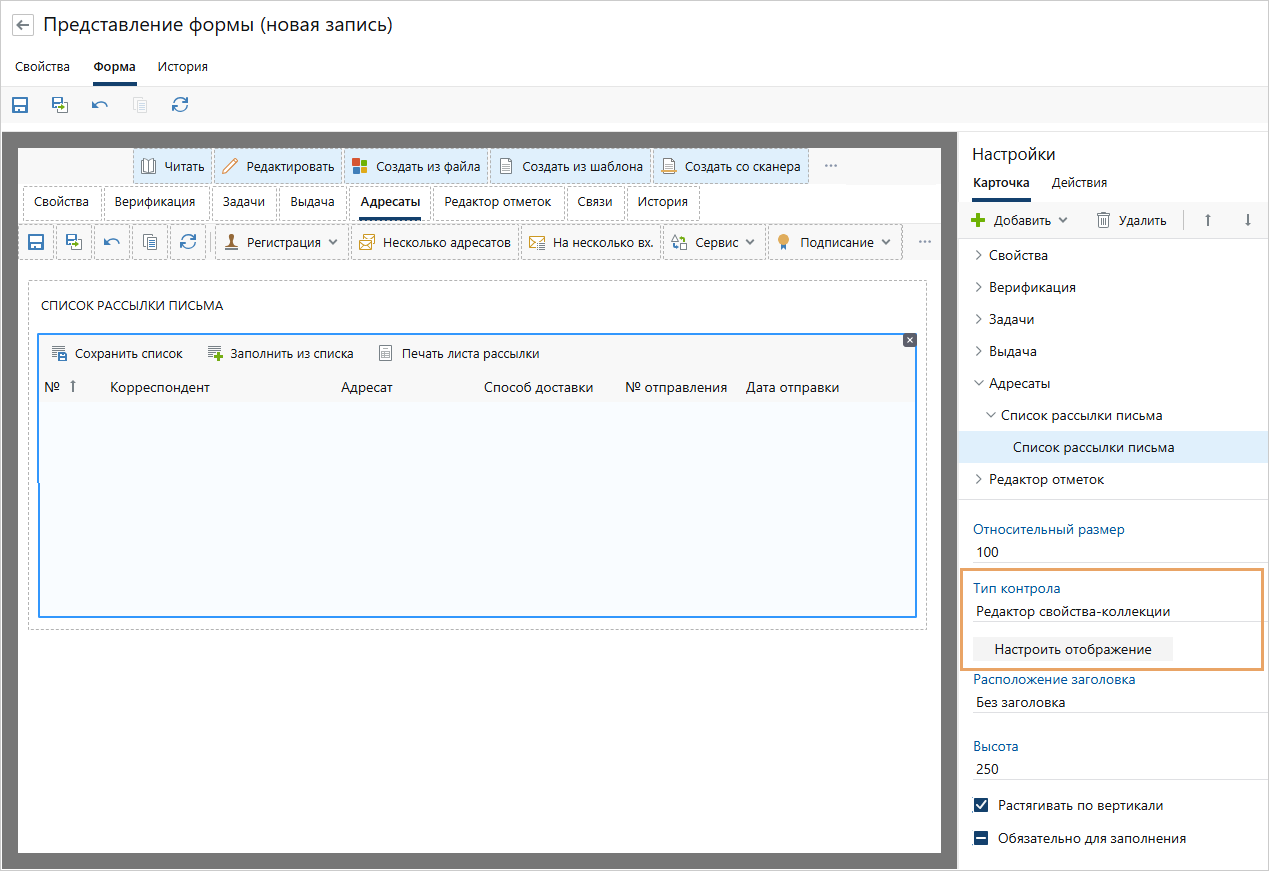The width and height of the screenshot is (1269, 871).
Task: Open the top Форма tab
Action: tap(115, 67)
